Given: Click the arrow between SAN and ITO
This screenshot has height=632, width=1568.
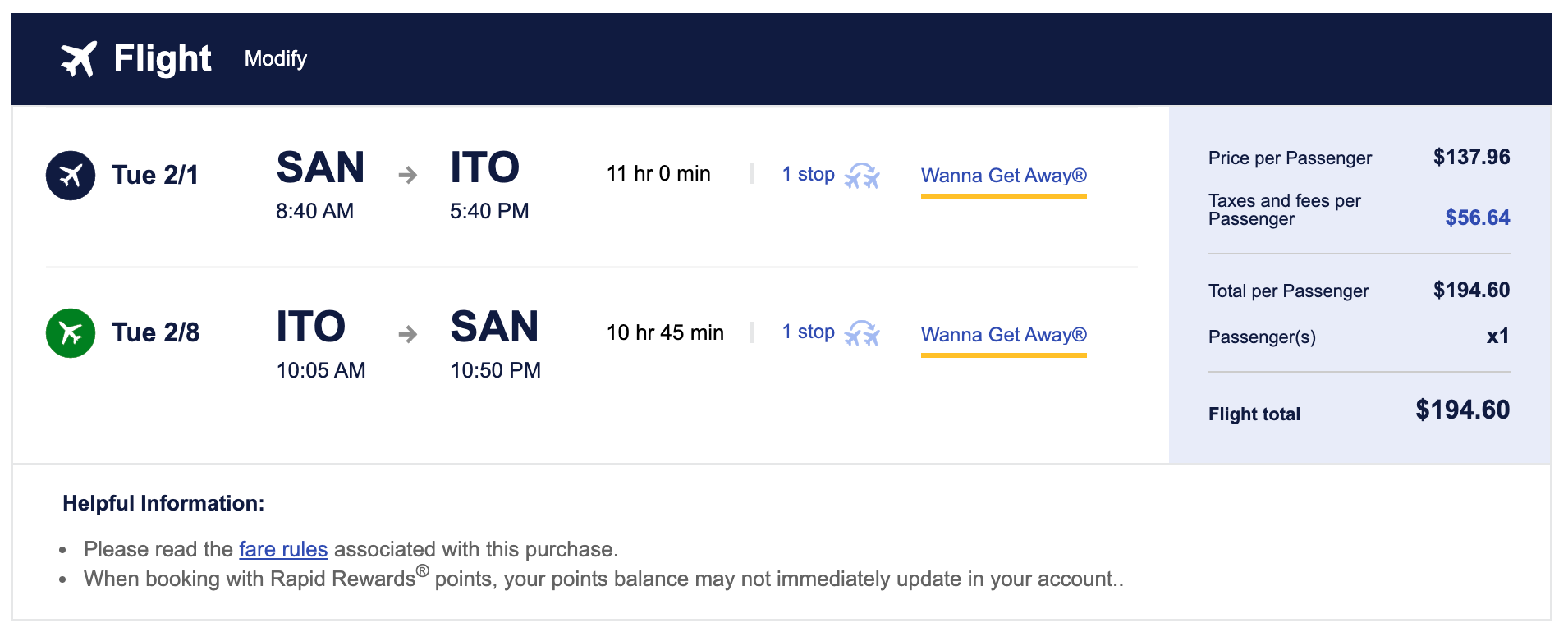Looking at the screenshot, I should (x=408, y=175).
